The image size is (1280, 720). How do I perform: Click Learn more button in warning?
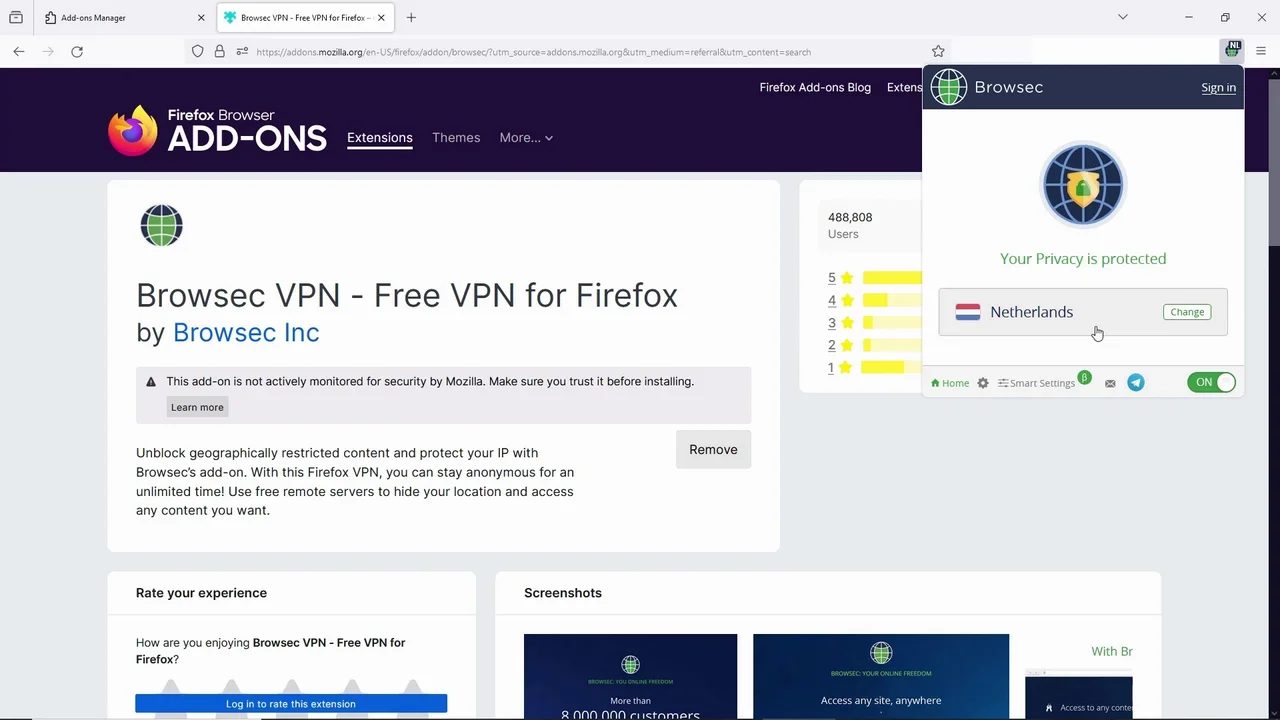197,407
